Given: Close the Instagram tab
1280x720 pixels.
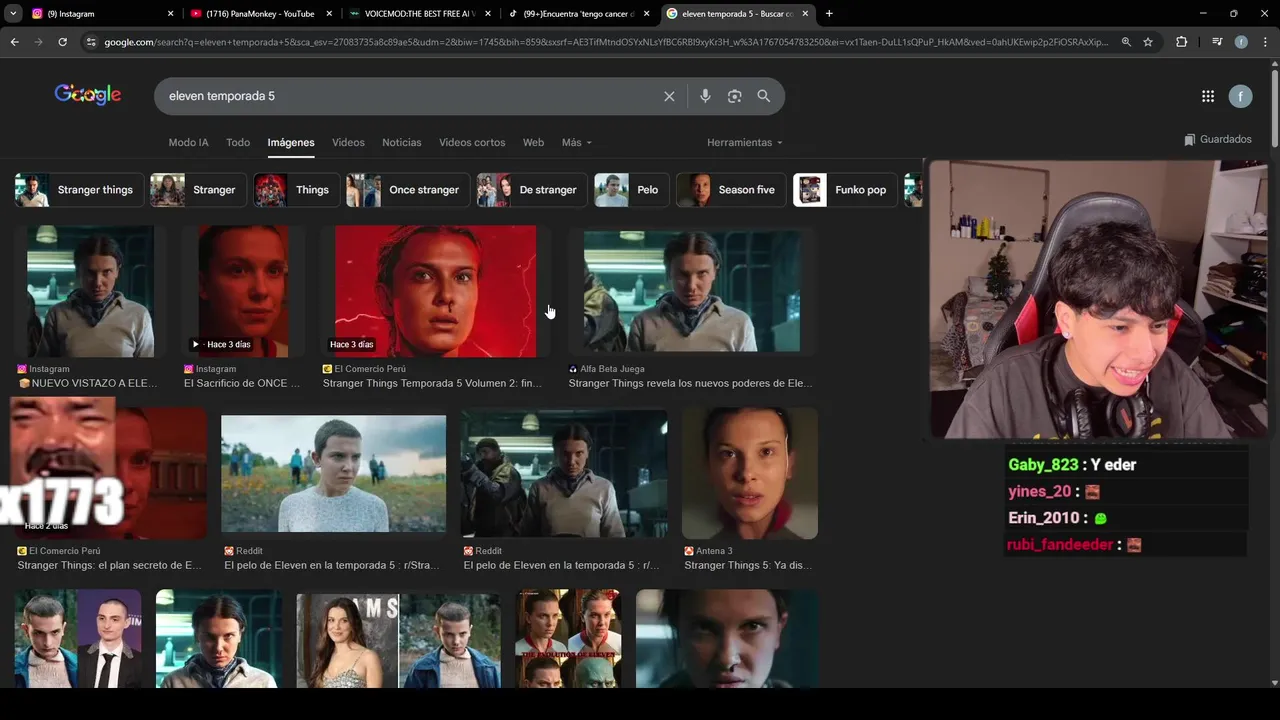Looking at the screenshot, I should [x=170, y=14].
